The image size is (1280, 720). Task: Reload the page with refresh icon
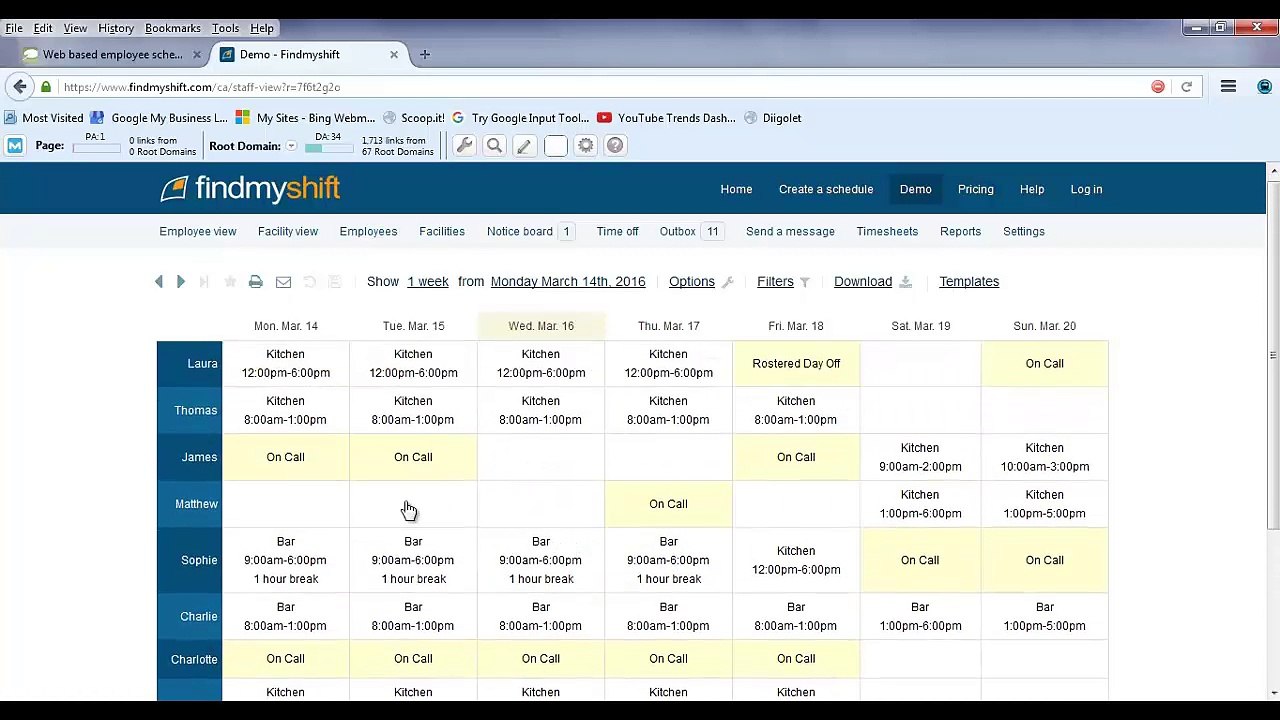1186,87
